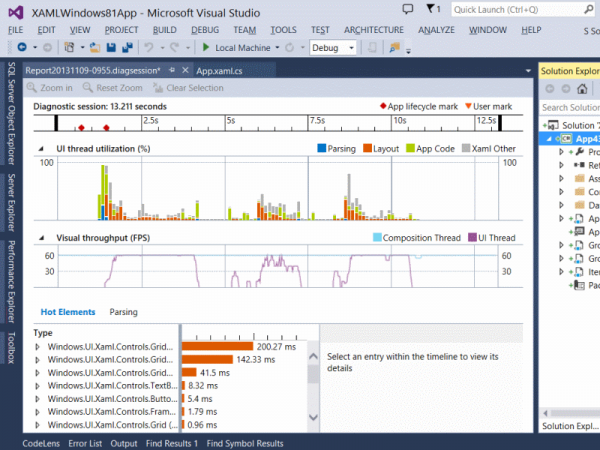The height and width of the screenshot is (450, 600).
Task: Pin the diagsession document tab
Action: click(x=172, y=70)
